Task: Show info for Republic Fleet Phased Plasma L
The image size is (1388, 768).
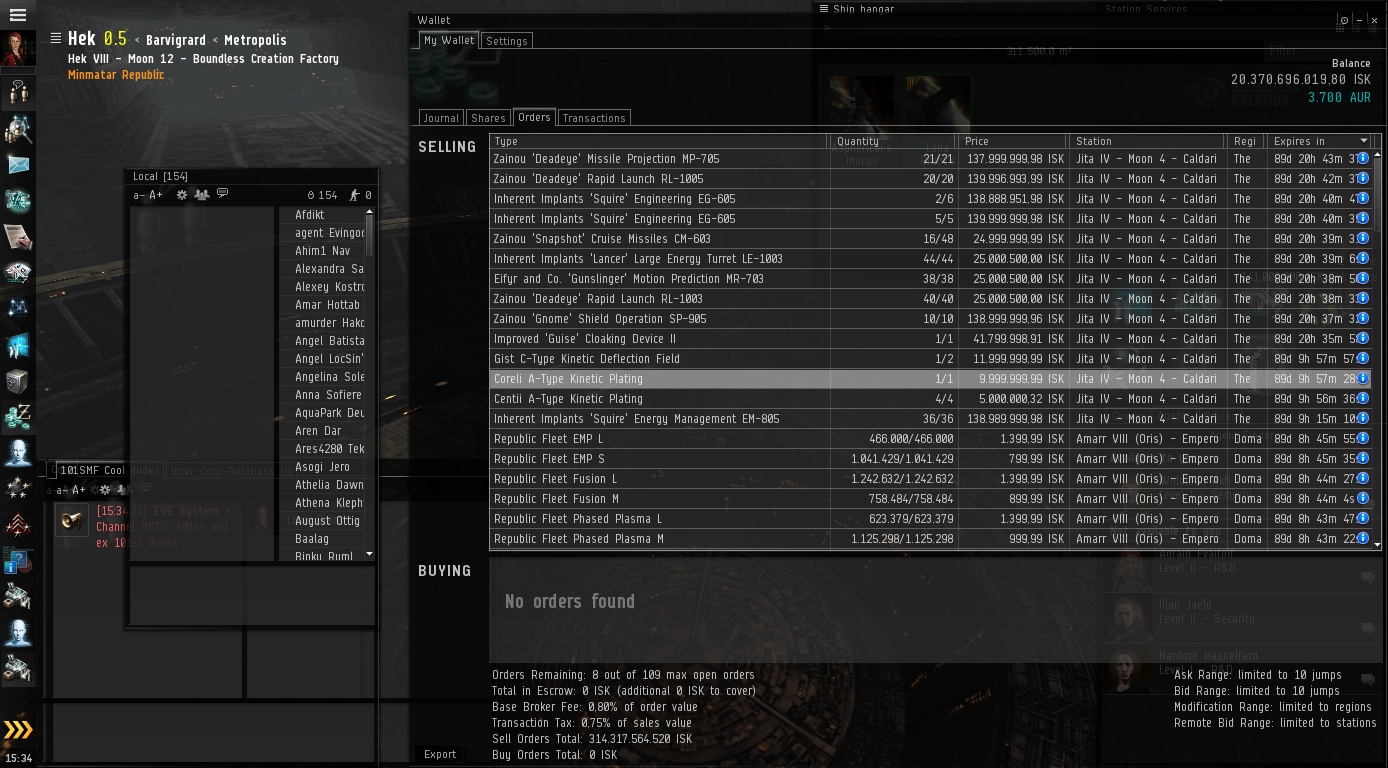Action: [x=1363, y=518]
